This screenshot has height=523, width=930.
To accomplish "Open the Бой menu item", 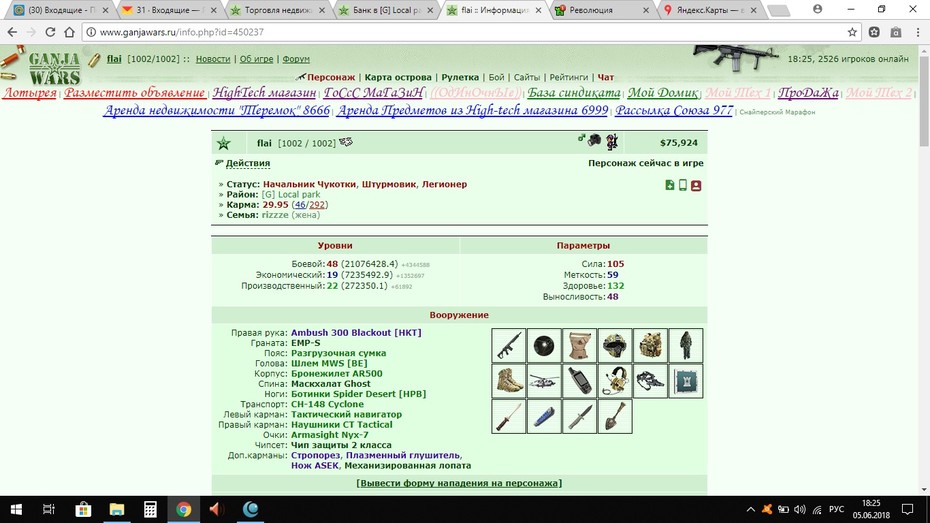I will click(x=496, y=77).
